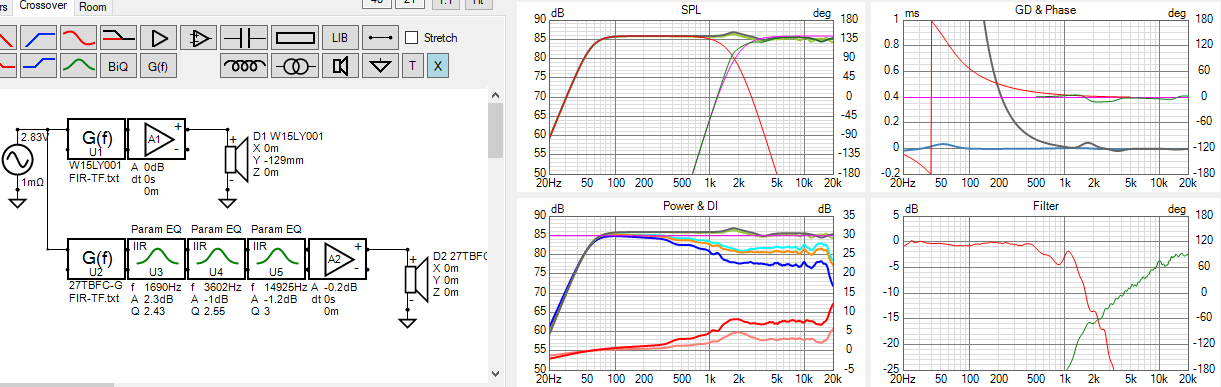This screenshot has width=1221, height=387.
Task: Switch to the Room tab
Action: coord(92,6)
